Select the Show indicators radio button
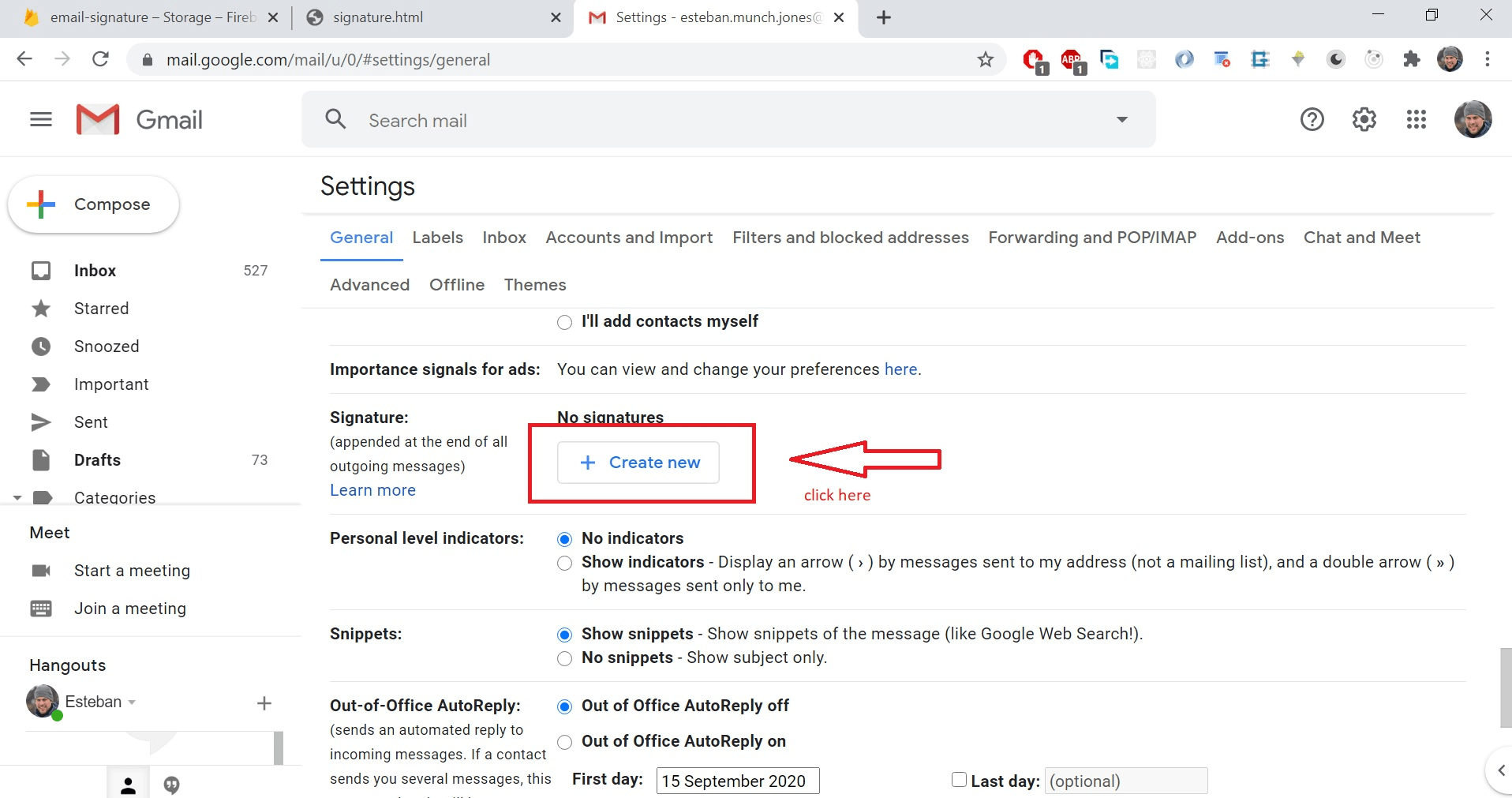Viewport: 1512px width, 798px height. pyautogui.click(x=564, y=563)
